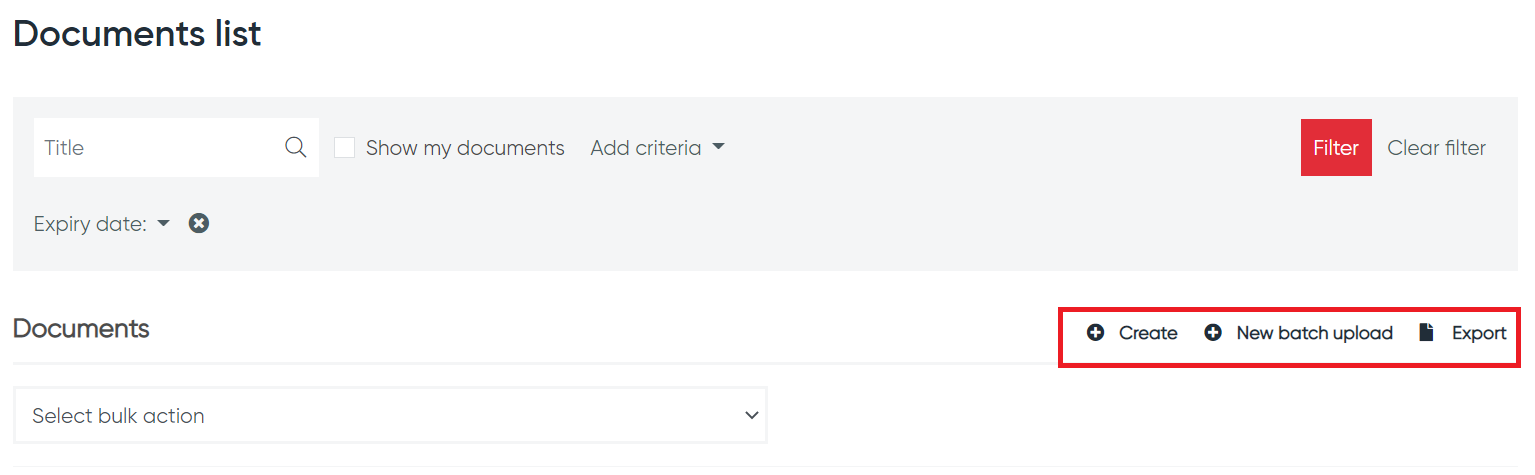Focus the Title search input field

pyautogui.click(x=160, y=148)
